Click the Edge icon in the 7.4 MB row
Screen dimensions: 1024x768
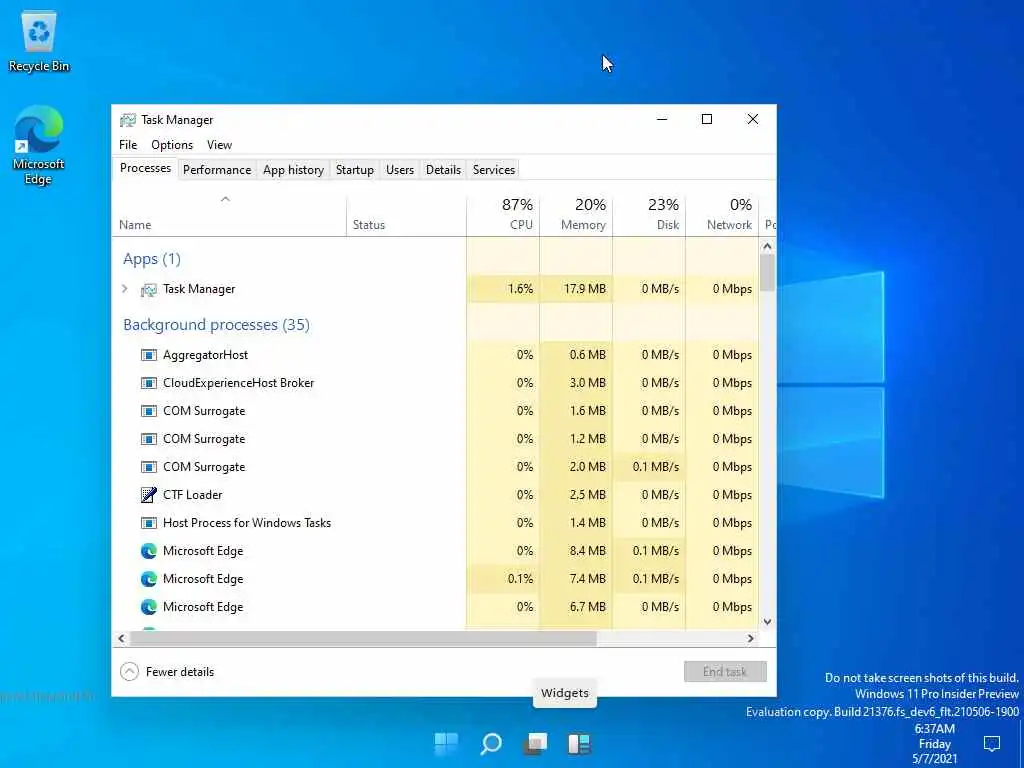pos(149,579)
